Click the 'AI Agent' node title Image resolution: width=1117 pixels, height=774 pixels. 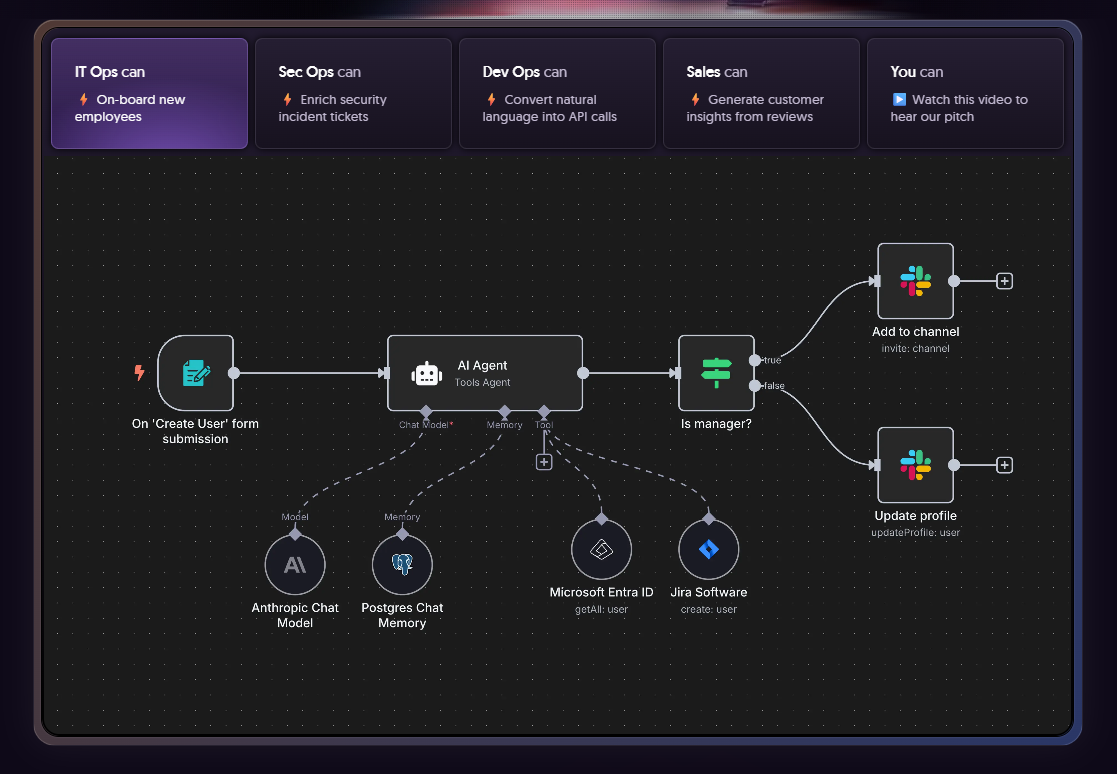[482, 365]
